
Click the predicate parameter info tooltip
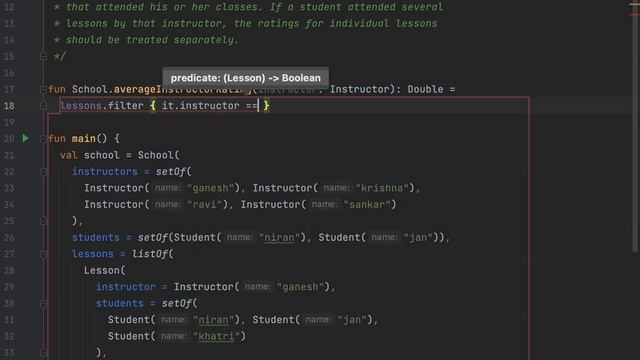point(245,78)
